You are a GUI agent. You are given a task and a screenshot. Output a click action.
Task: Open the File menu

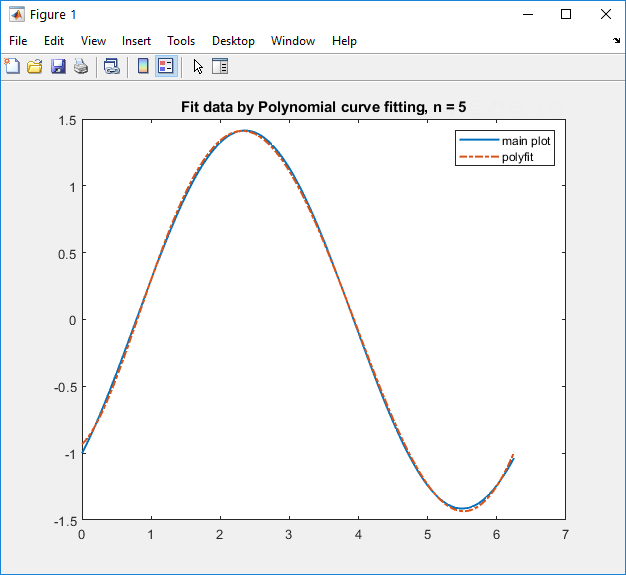[18, 41]
